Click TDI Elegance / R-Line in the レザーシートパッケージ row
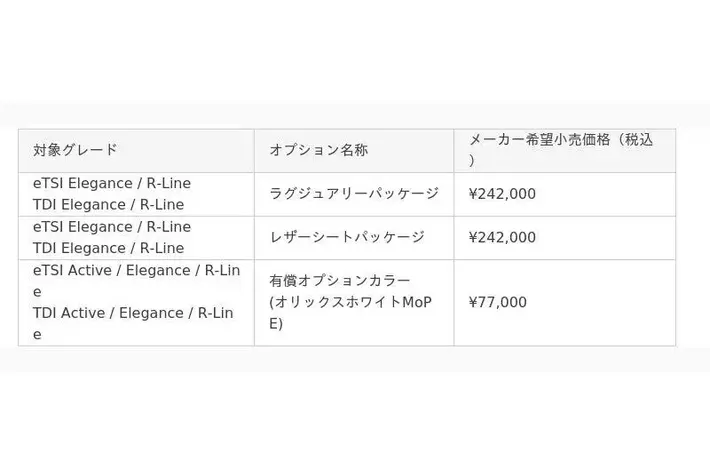 (108, 248)
